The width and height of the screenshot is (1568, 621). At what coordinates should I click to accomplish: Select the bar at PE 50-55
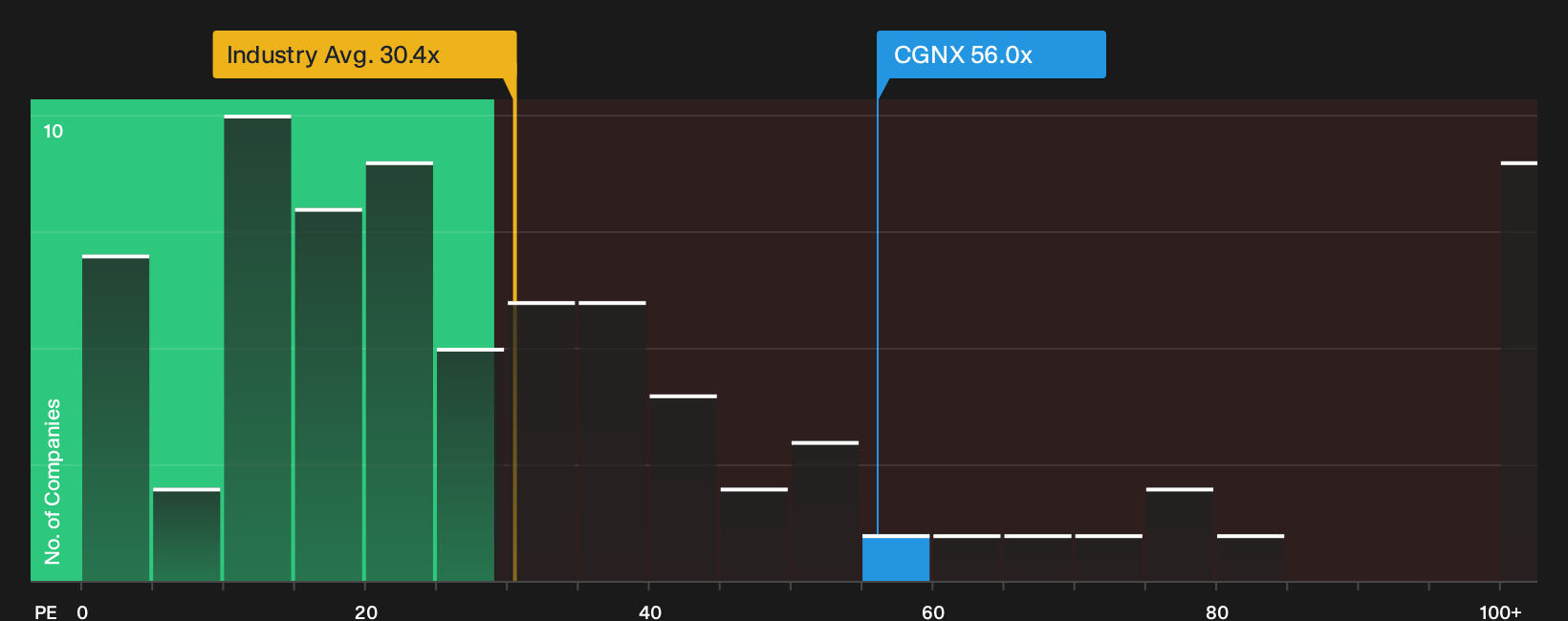[825, 511]
